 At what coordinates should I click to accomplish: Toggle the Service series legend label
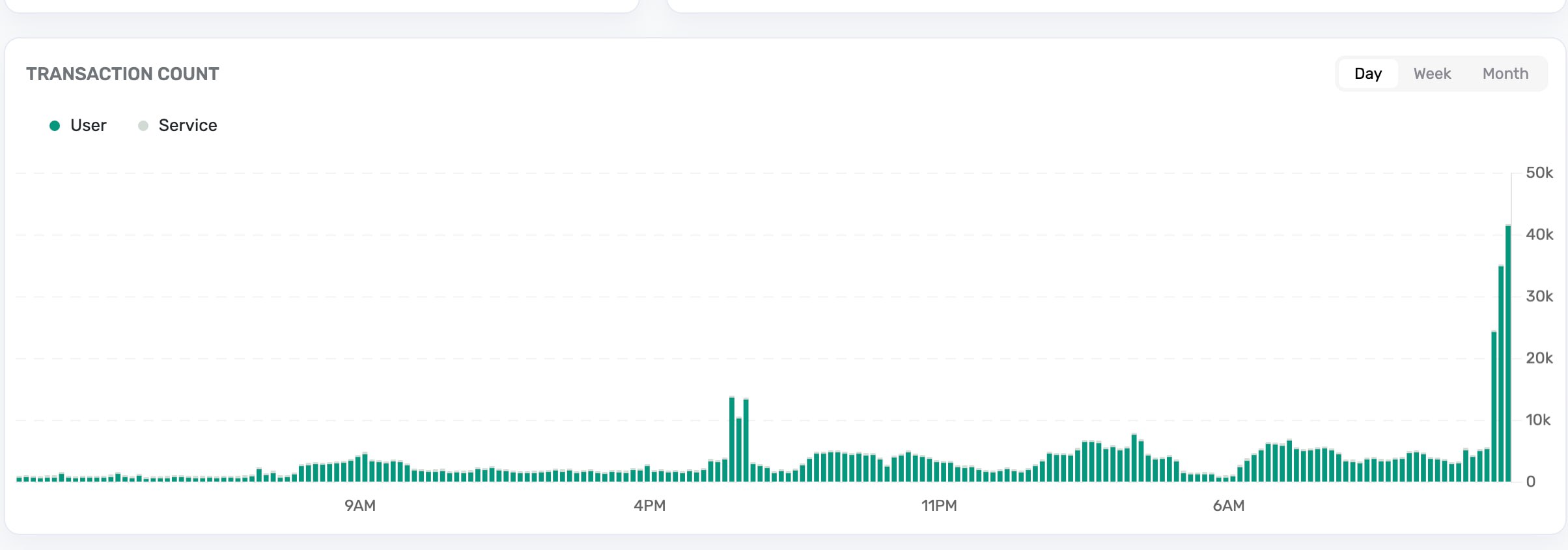188,125
